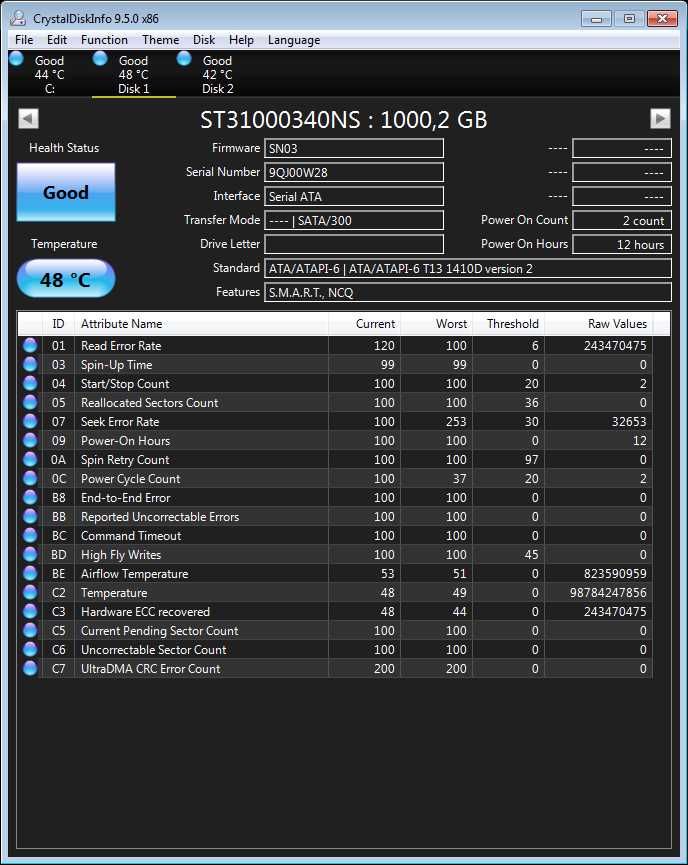Click the Attribute Name column header
The image size is (688, 865).
(201, 324)
